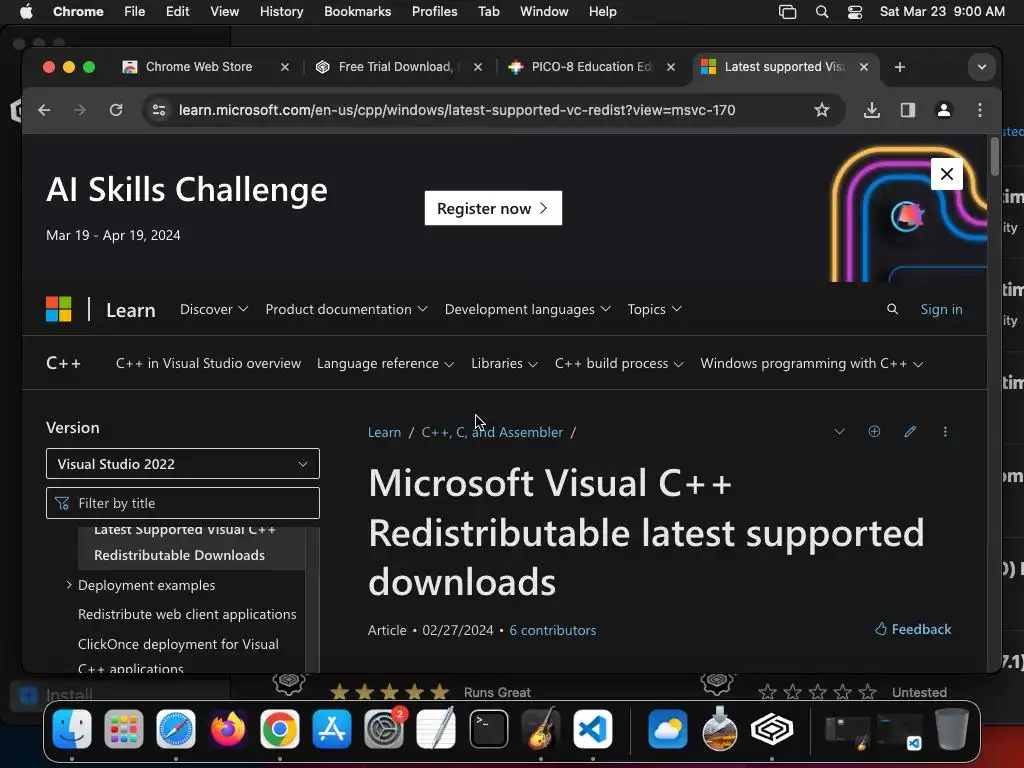Image resolution: width=1024 pixels, height=768 pixels.
Task: Open Visual Studio Code from the Dock
Action: point(592,729)
